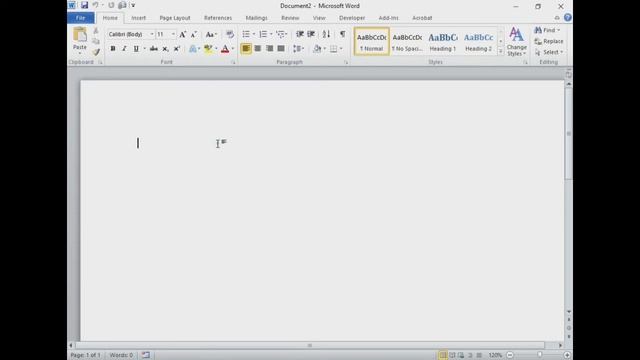Switch to the Mailings tab
This screenshot has width=640, height=360.
pyautogui.click(x=256, y=18)
